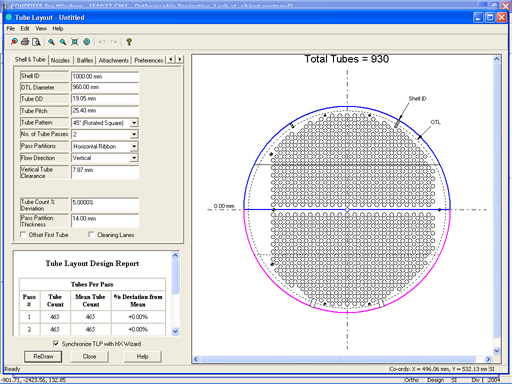Click the Close button below the report
Screen dimensions: 512x384
coord(89,356)
